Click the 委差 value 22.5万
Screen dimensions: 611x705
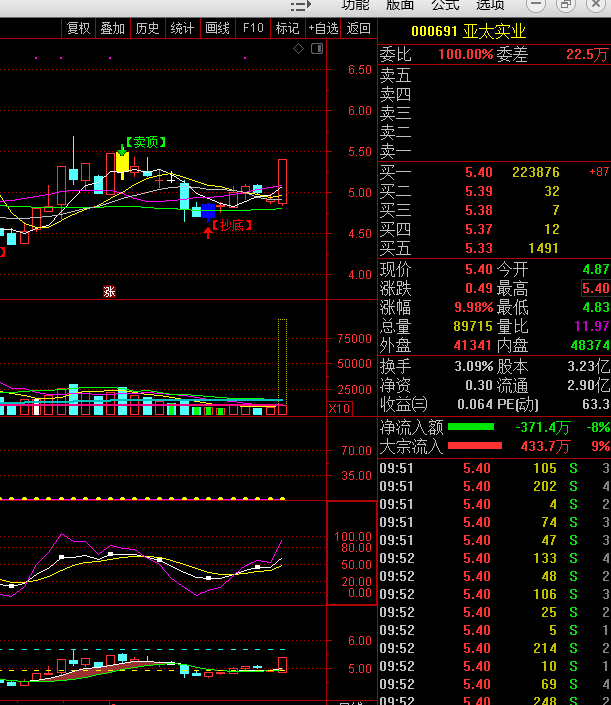point(587,54)
